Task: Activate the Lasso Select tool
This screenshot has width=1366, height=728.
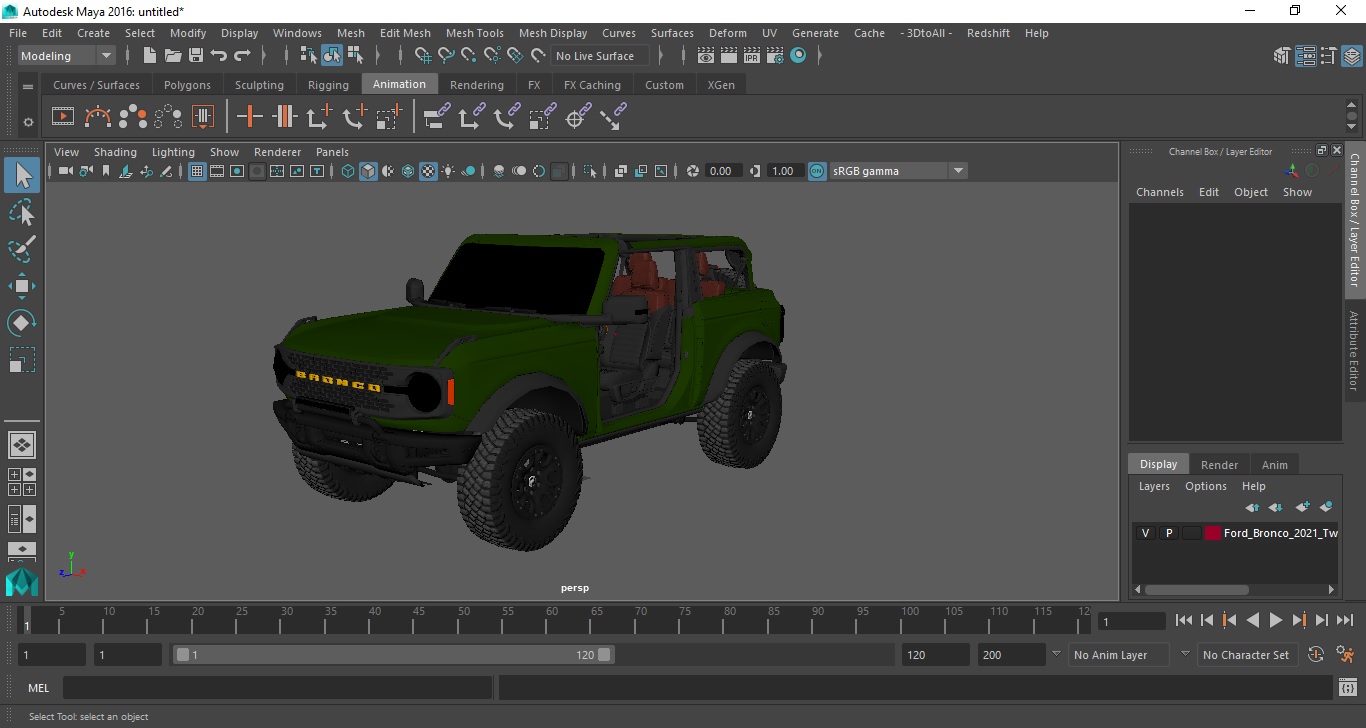Action: click(22, 212)
